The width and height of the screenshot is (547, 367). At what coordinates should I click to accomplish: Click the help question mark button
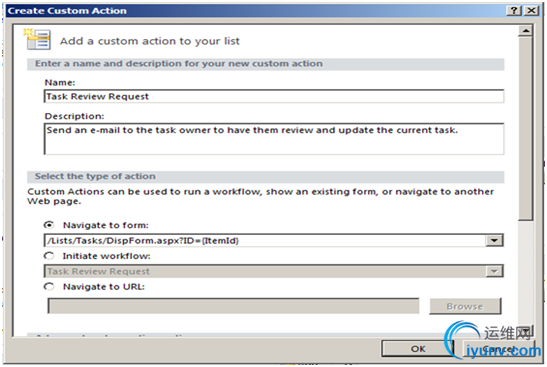click(x=514, y=10)
